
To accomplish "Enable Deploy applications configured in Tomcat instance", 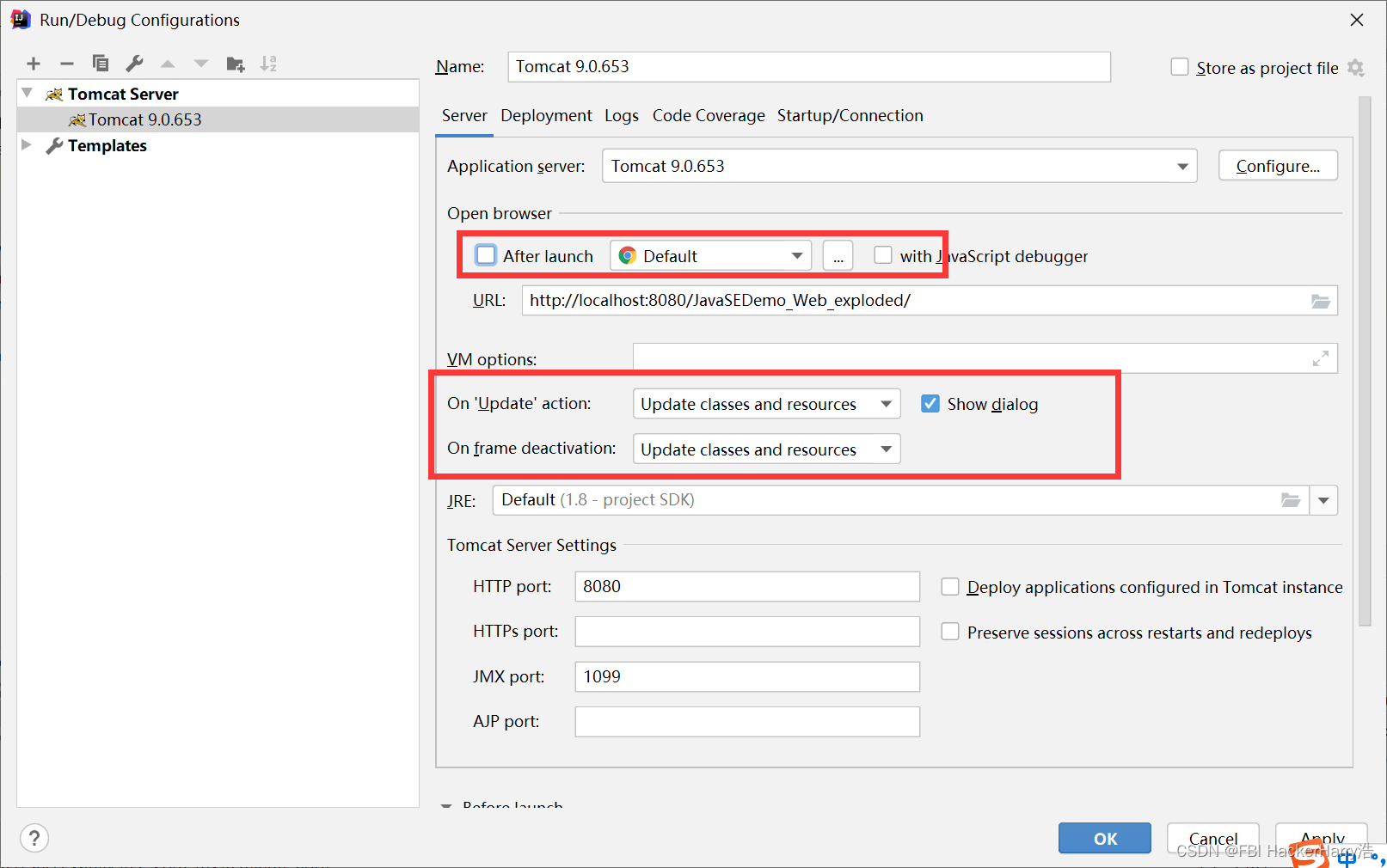I will (x=950, y=587).
